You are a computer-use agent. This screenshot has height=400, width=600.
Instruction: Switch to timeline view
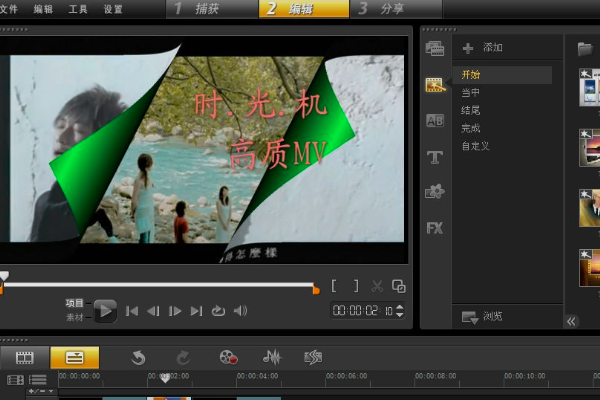tap(75, 358)
